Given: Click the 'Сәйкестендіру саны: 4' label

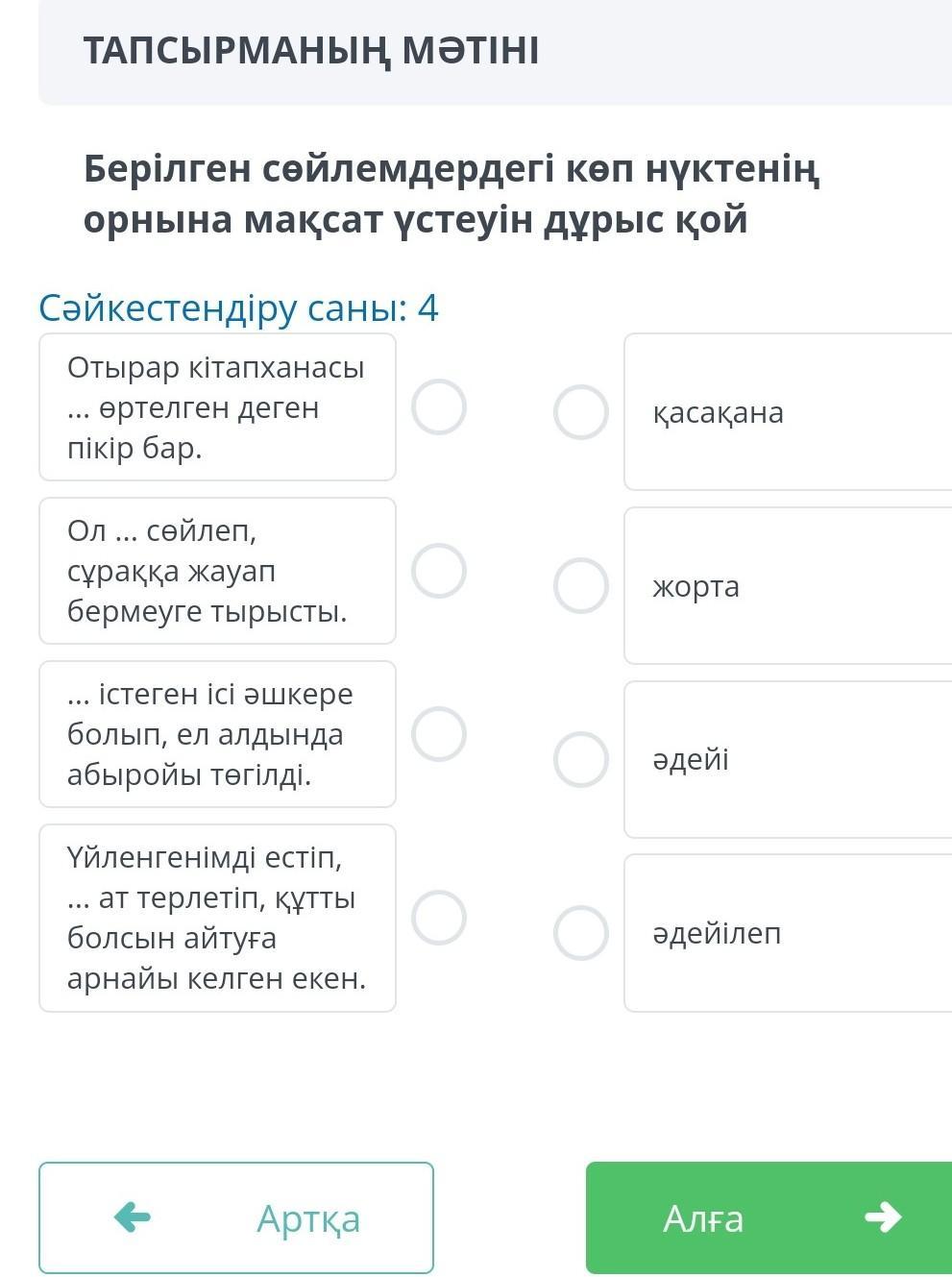Looking at the screenshot, I should pyautogui.click(x=238, y=308).
